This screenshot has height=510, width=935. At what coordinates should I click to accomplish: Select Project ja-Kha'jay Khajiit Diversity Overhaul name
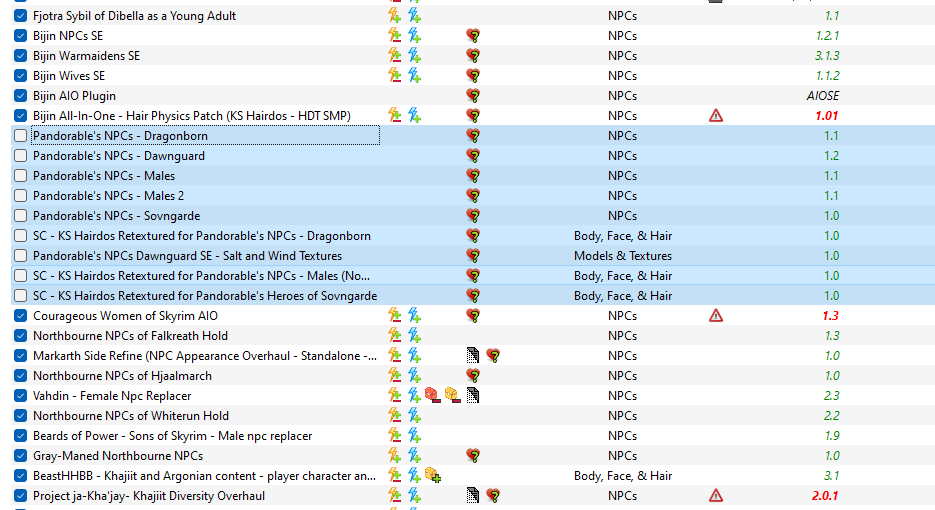[x=148, y=496]
